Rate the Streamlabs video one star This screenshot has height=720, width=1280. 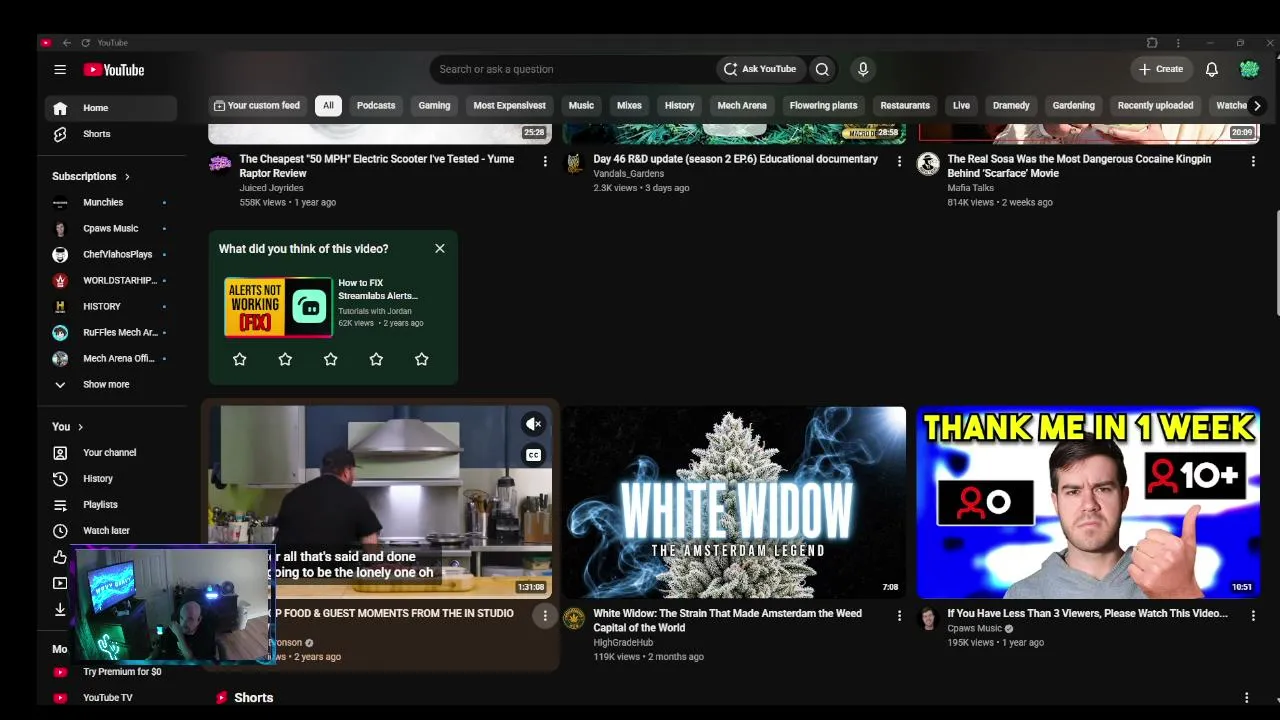click(x=240, y=359)
